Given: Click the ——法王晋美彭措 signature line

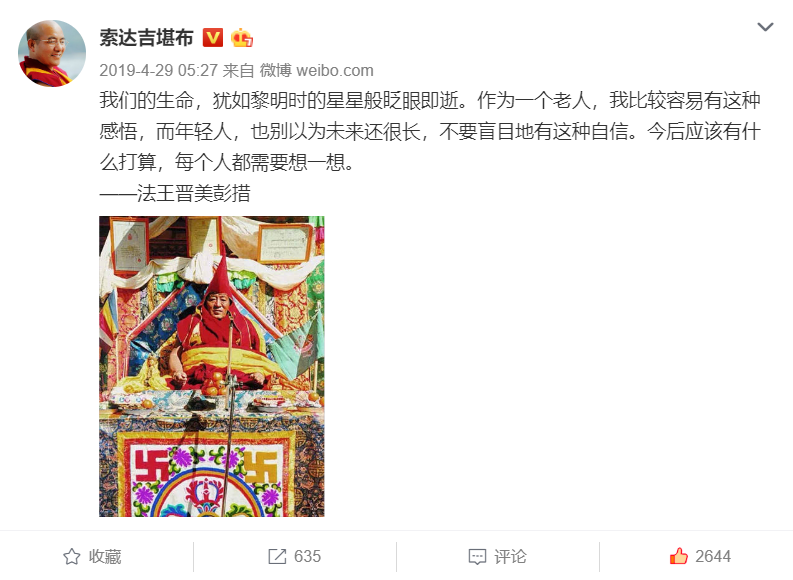Looking at the screenshot, I should (175, 193).
